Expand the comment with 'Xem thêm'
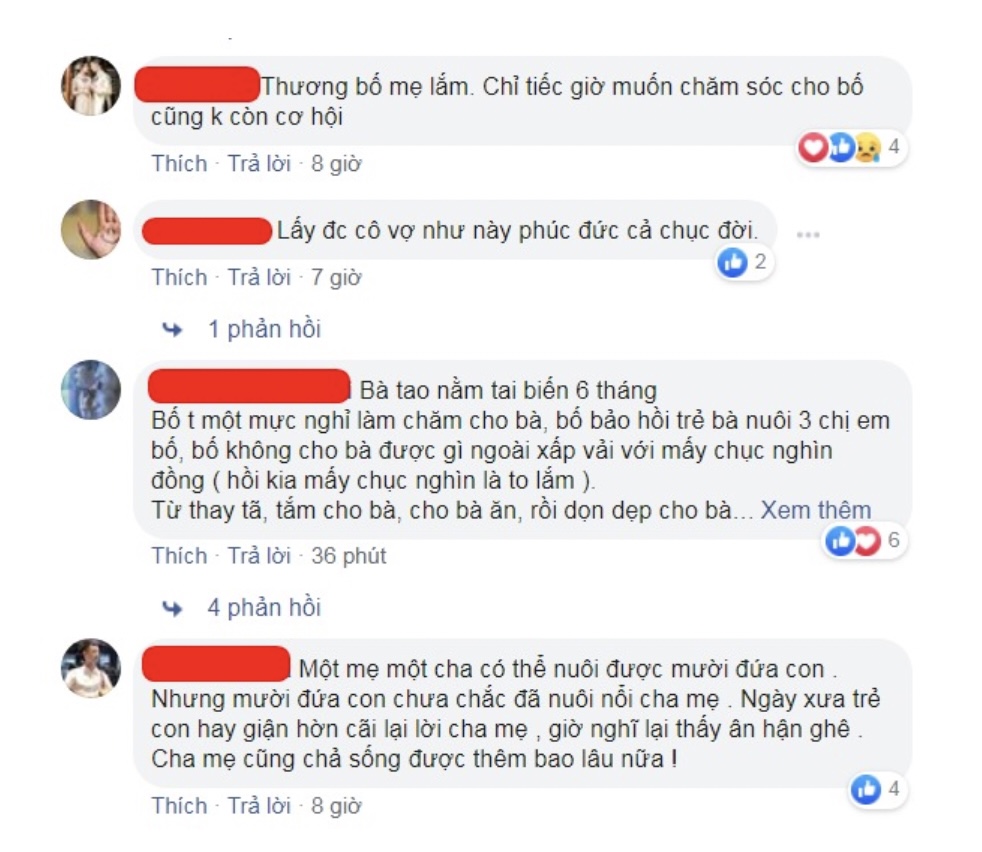This screenshot has height=852, width=982. 815,511
